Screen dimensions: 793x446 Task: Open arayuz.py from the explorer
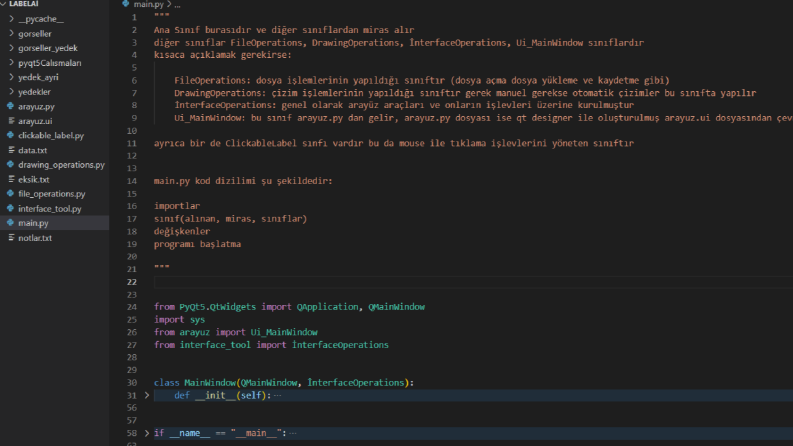[36, 107]
